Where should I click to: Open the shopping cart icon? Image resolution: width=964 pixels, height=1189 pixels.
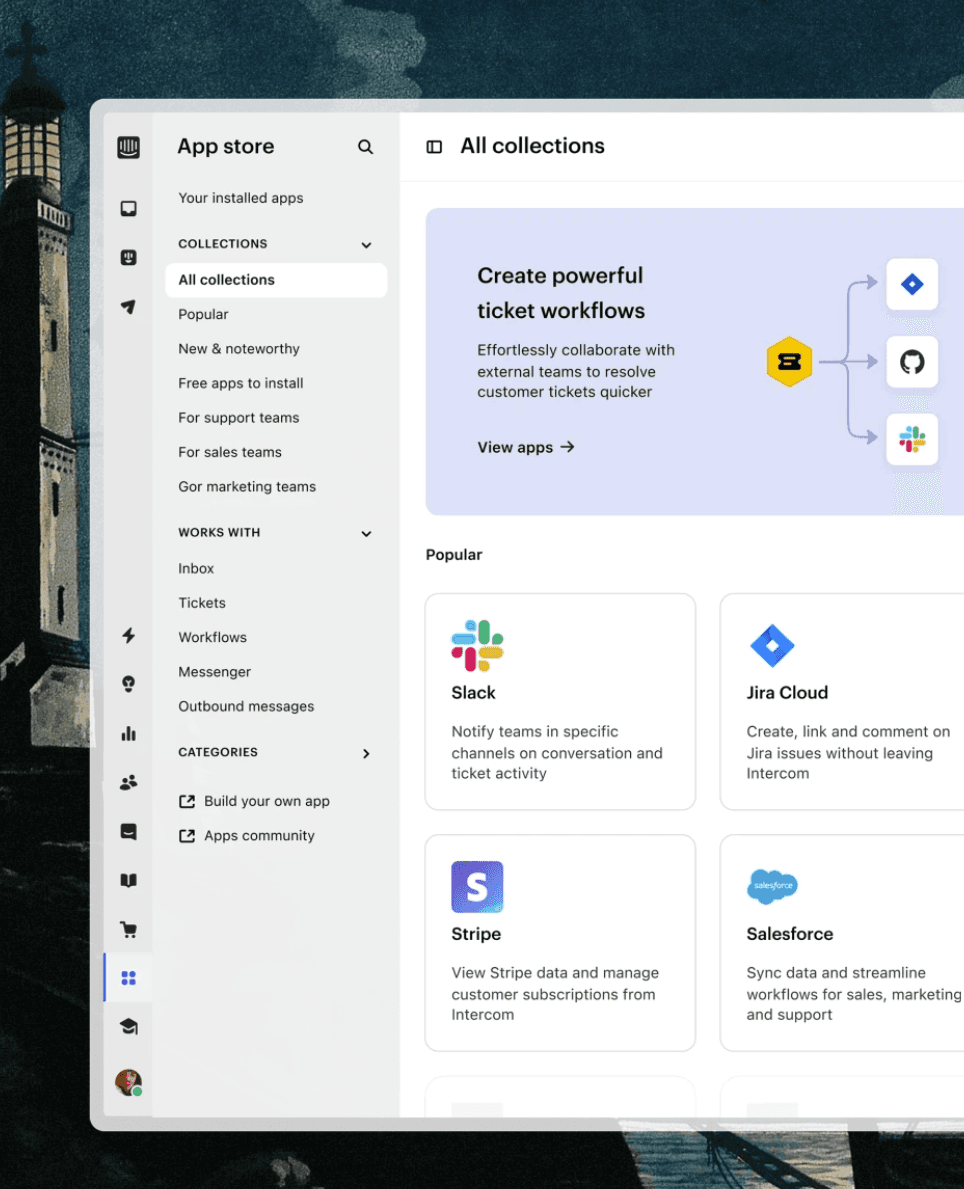(128, 930)
